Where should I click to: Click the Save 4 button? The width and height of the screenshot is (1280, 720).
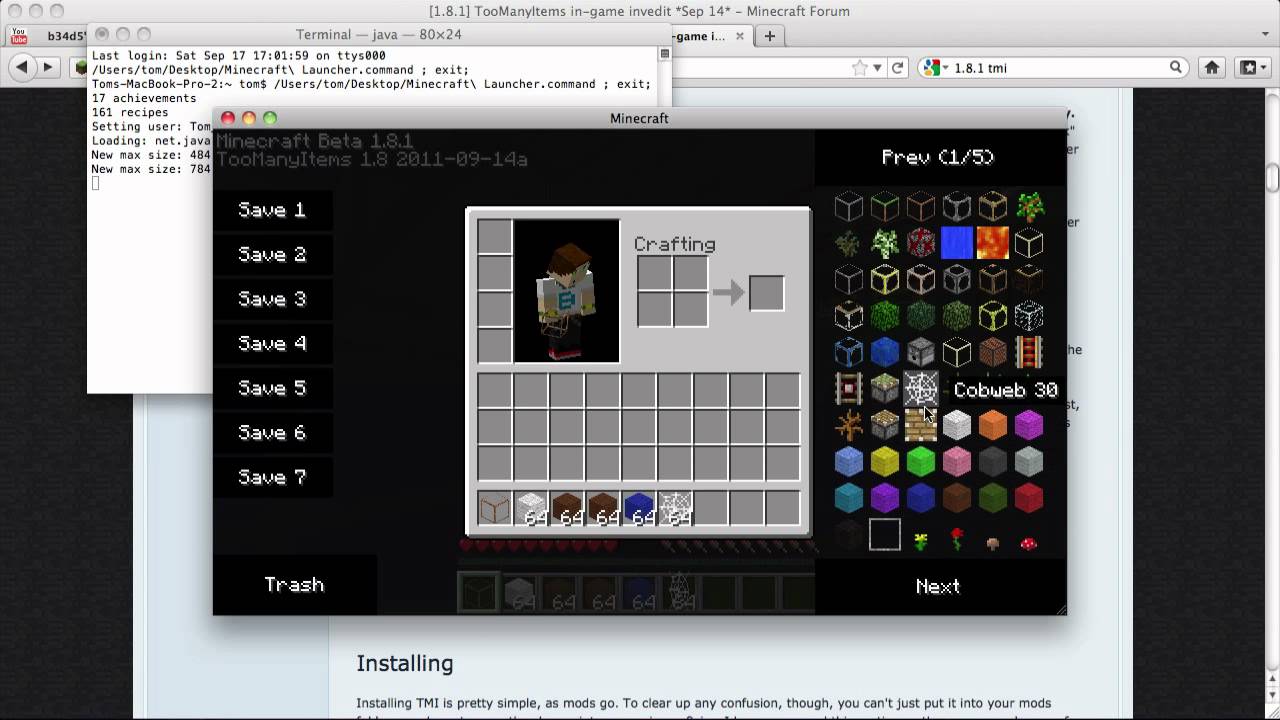[272, 344]
